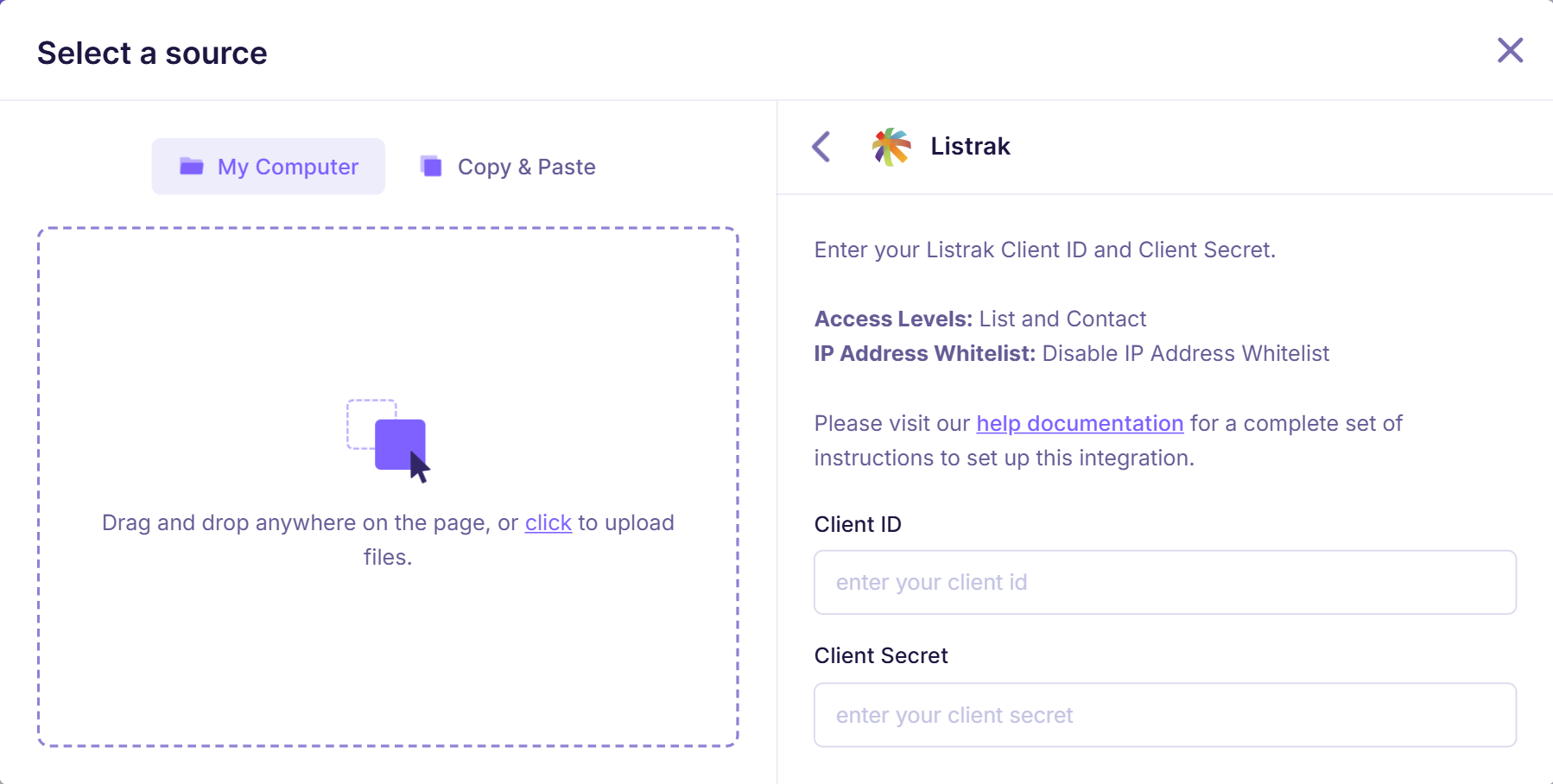
Task: Click the drag-and-drop upload illustration icon
Action: point(388,440)
